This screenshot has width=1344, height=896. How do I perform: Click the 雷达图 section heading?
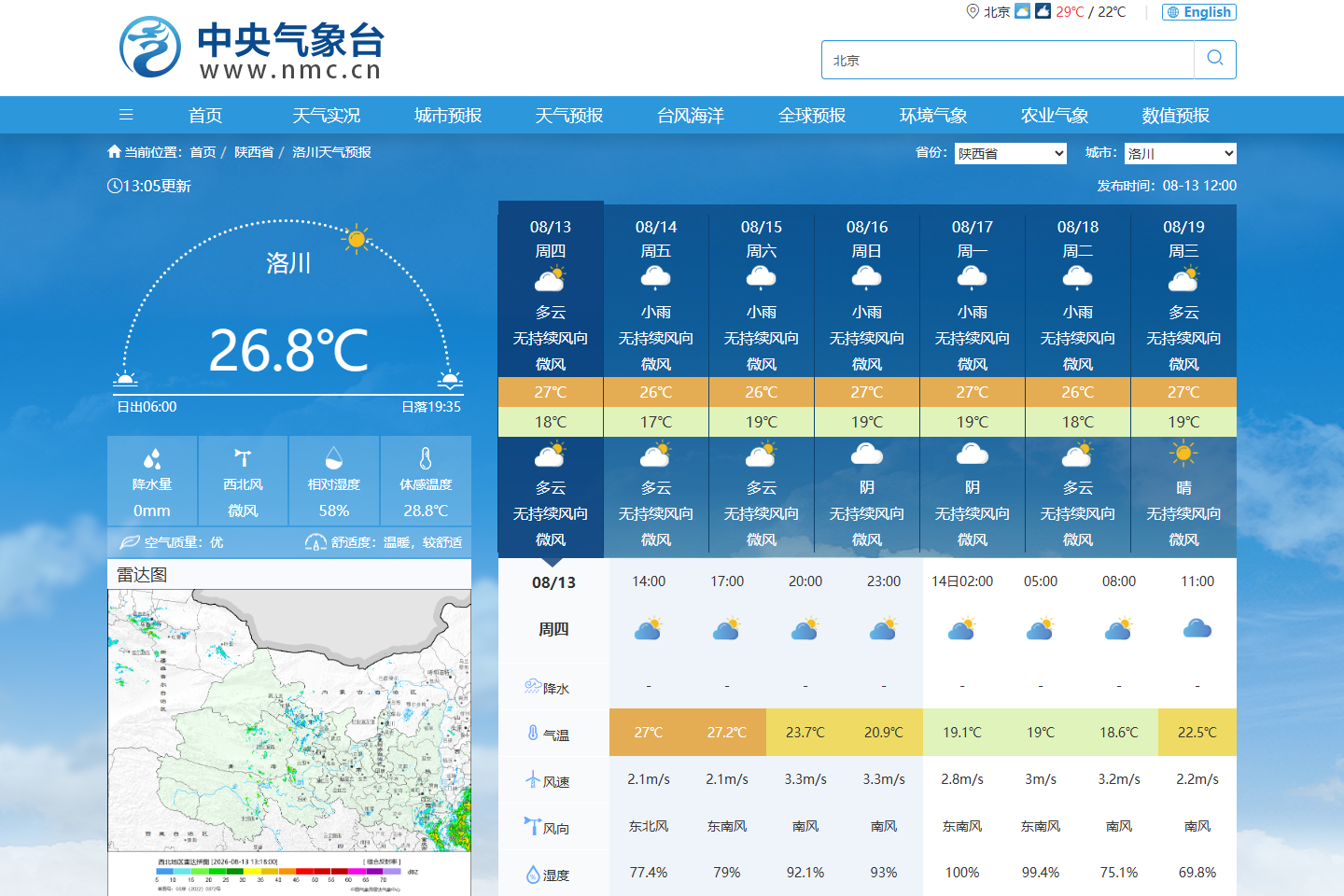click(x=142, y=574)
